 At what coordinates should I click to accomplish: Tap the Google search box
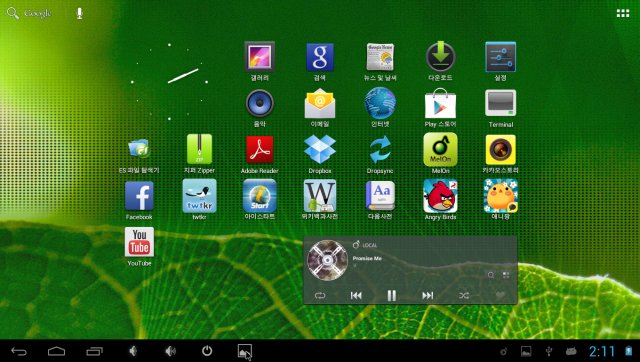click(x=29, y=13)
